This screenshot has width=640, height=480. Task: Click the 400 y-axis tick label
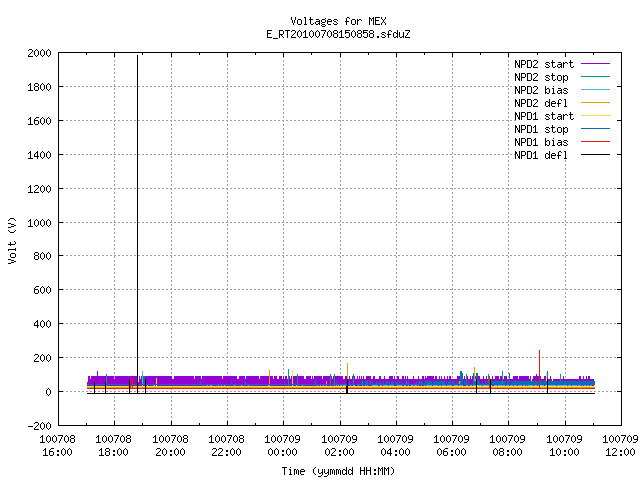click(x=42, y=324)
